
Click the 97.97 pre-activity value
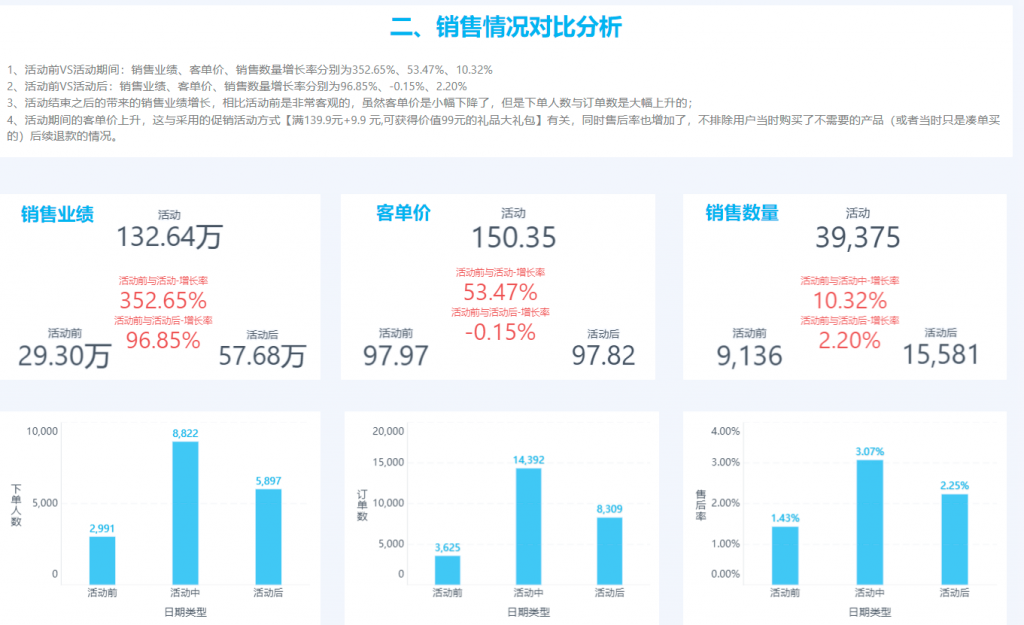click(x=396, y=356)
